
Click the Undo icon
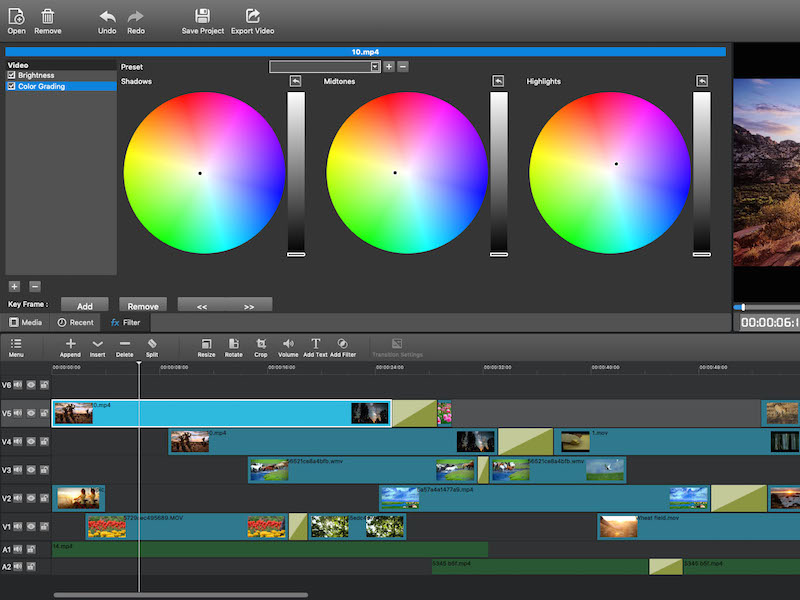[106, 18]
